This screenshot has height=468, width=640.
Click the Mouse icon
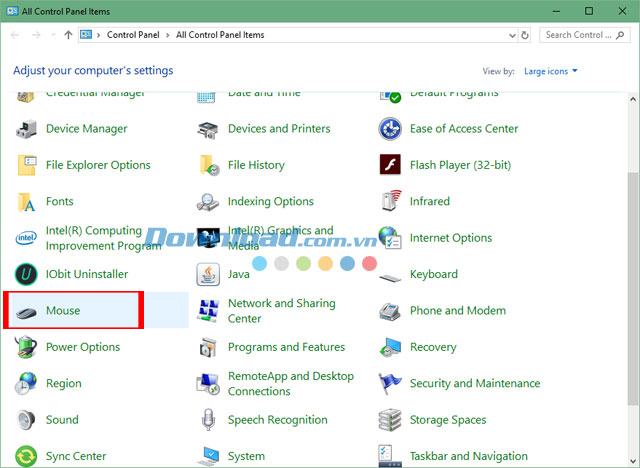point(26,313)
